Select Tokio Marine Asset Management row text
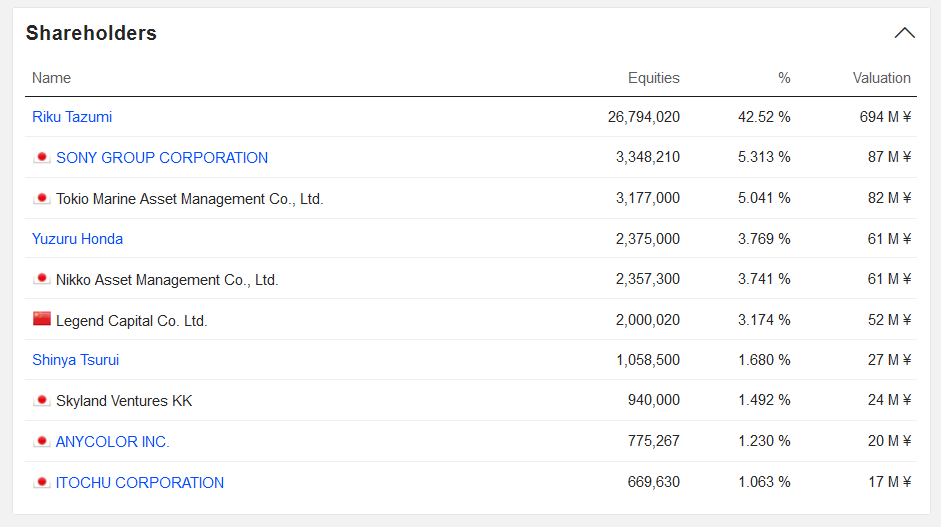The width and height of the screenshot is (941, 527). 190,199
